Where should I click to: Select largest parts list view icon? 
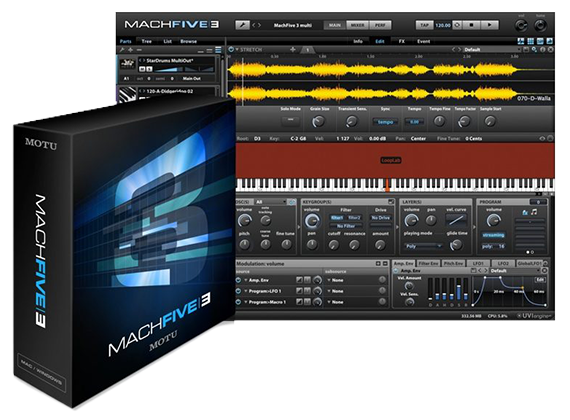[x=218, y=50]
